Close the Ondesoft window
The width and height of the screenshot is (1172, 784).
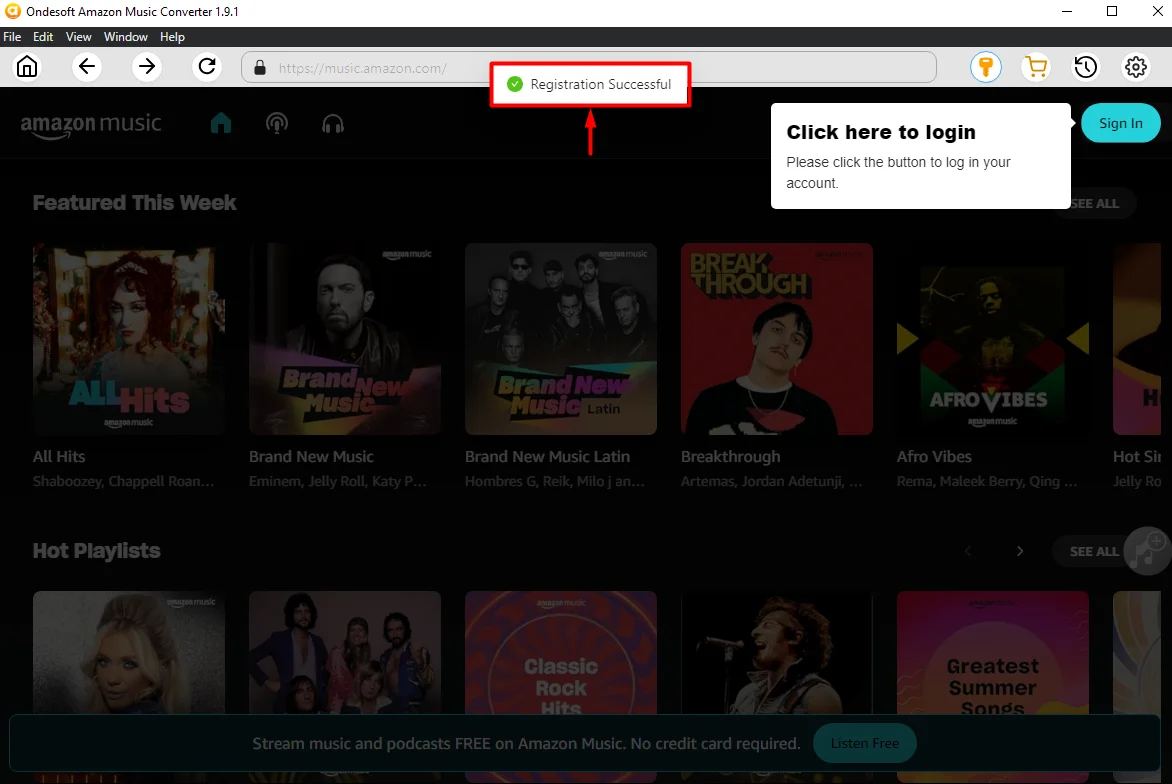point(1157,11)
